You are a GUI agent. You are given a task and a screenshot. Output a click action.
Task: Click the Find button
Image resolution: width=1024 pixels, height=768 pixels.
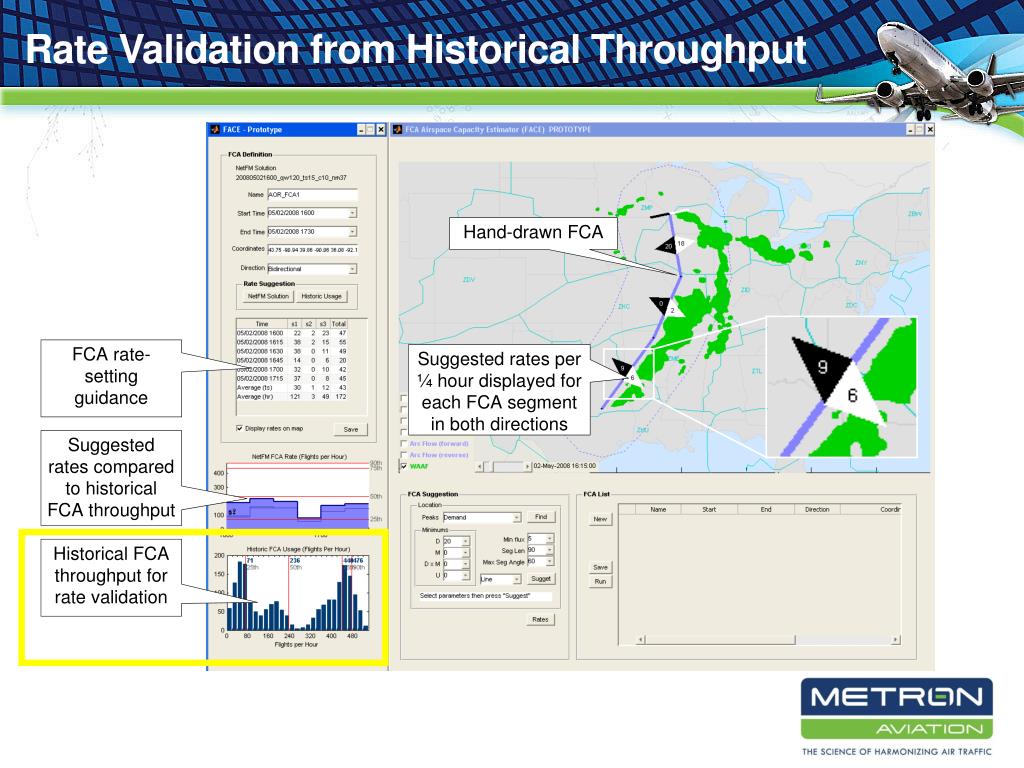tap(541, 517)
